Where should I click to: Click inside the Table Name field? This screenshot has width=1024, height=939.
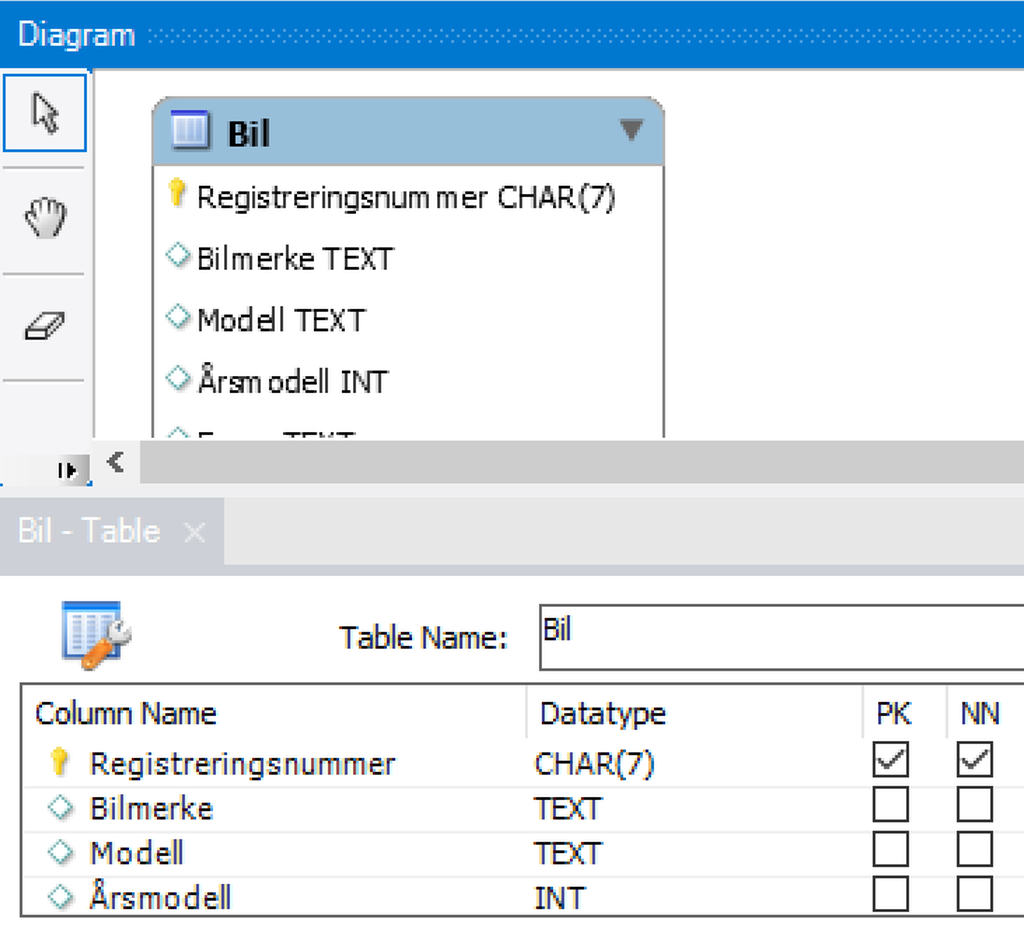pyautogui.click(x=700, y=631)
